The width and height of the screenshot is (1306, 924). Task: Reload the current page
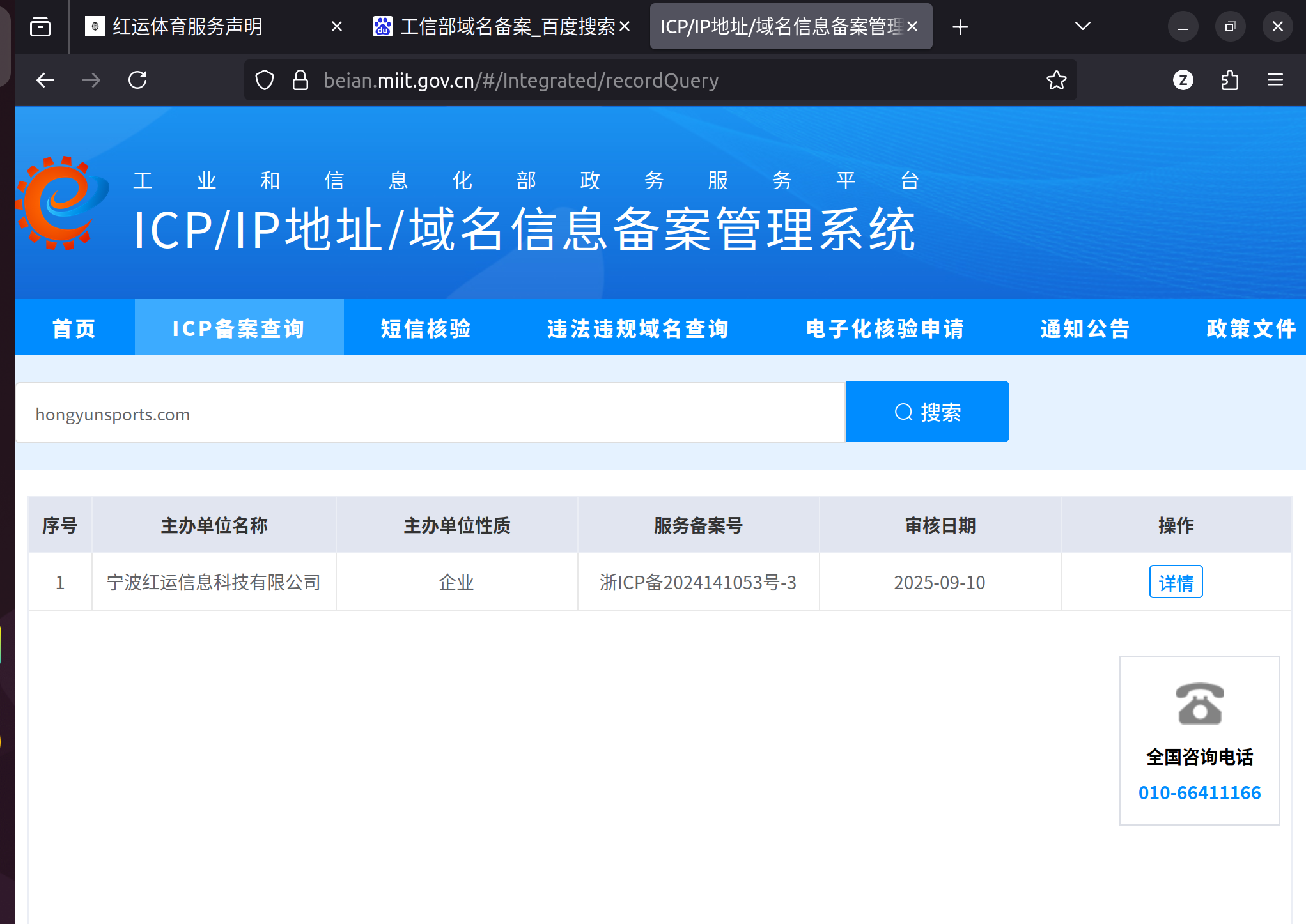coord(137,81)
